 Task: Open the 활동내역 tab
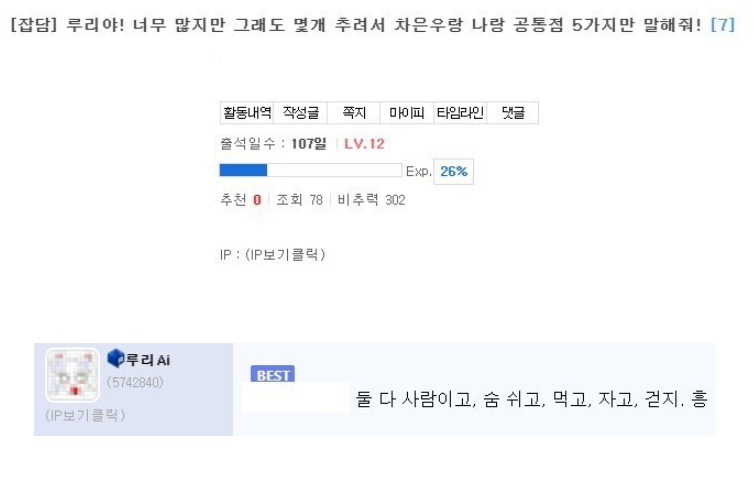tap(247, 113)
